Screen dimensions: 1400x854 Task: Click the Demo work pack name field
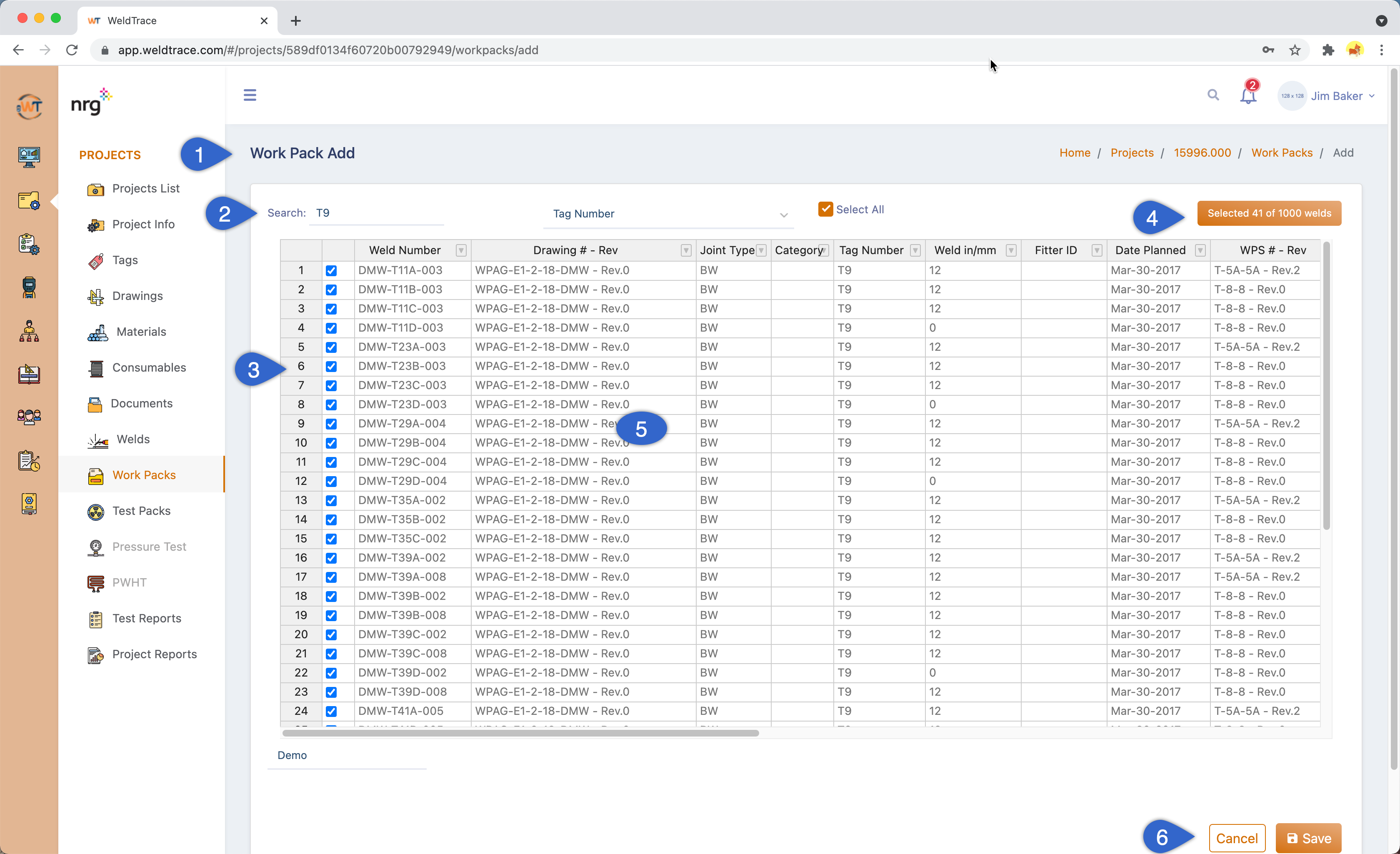coord(347,755)
